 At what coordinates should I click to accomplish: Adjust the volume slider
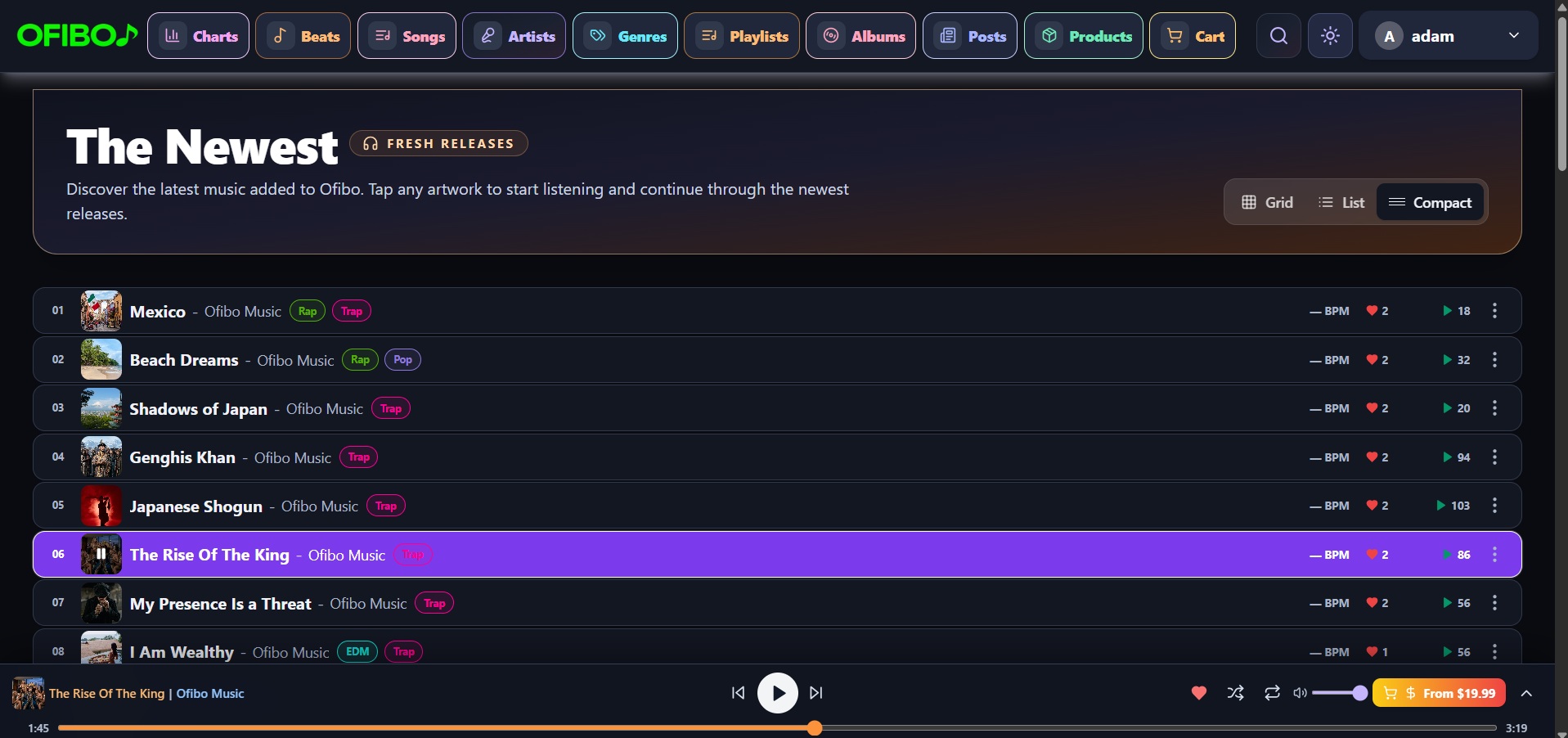point(1339,693)
